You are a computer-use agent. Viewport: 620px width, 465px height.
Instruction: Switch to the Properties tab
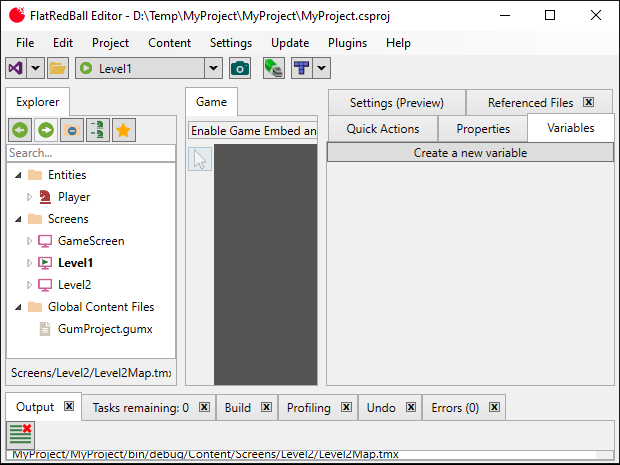pos(483,129)
